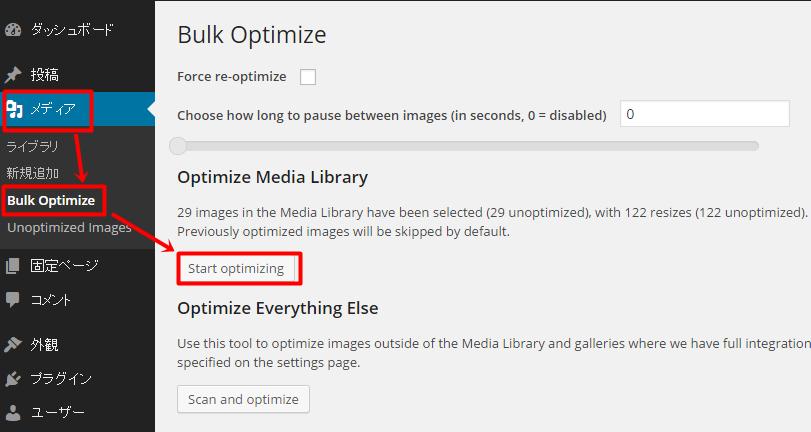Select Bulk Optimize in the sidebar

point(51,201)
